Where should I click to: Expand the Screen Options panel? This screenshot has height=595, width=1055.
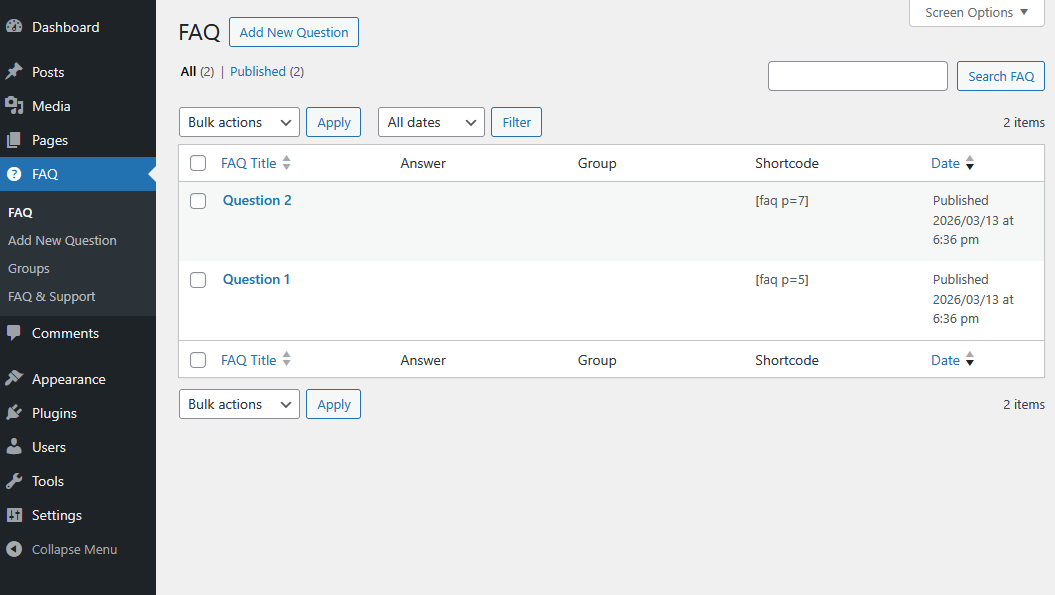click(x=976, y=13)
